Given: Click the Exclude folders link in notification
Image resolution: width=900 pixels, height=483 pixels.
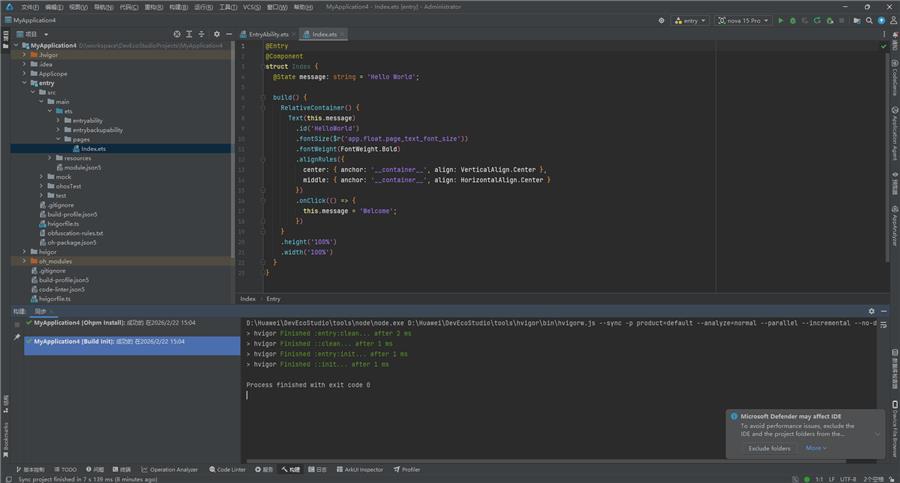Looking at the screenshot, I should pyautogui.click(x=771, y=448).
